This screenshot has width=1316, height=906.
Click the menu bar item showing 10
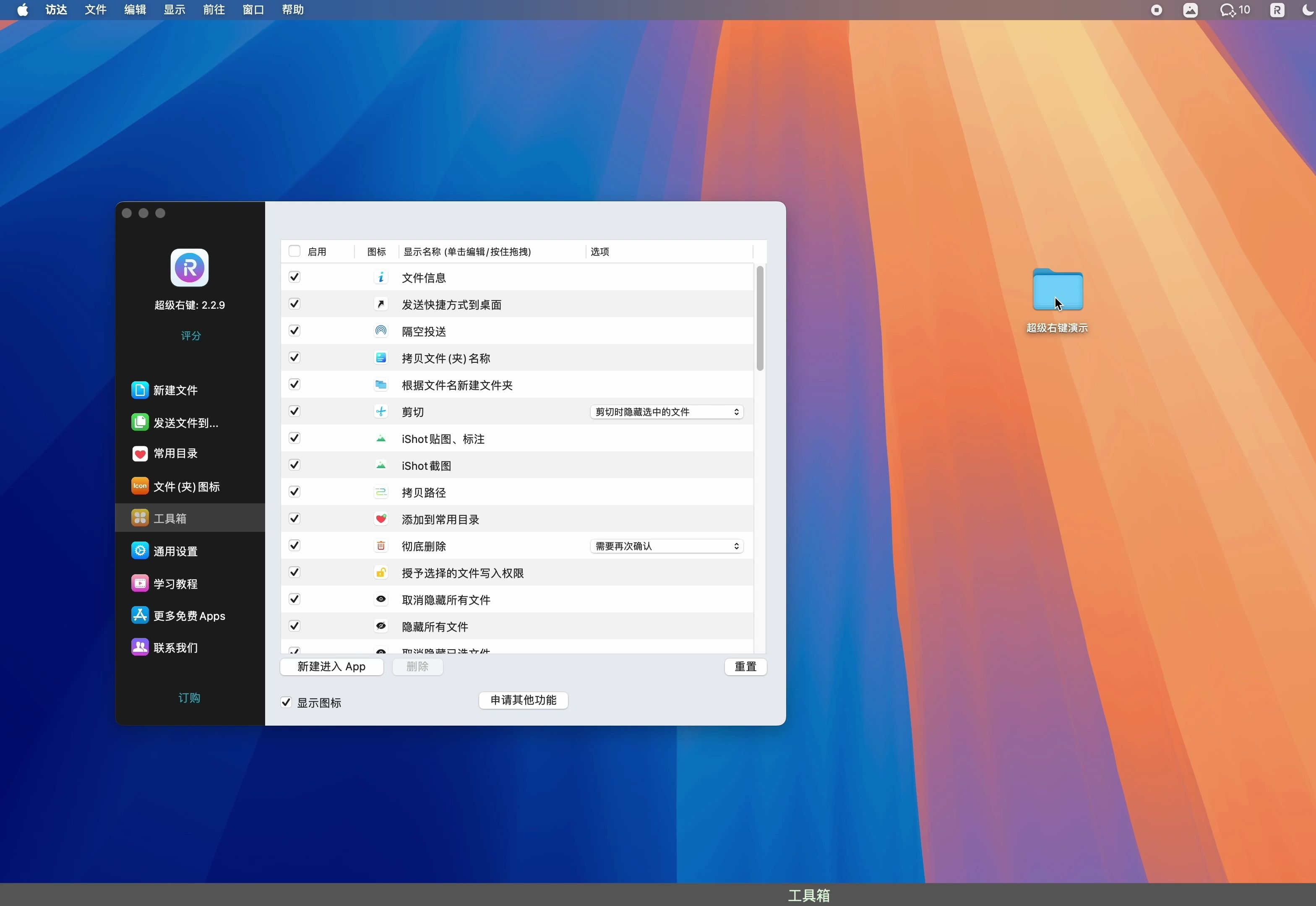[x=1235, y=10]
